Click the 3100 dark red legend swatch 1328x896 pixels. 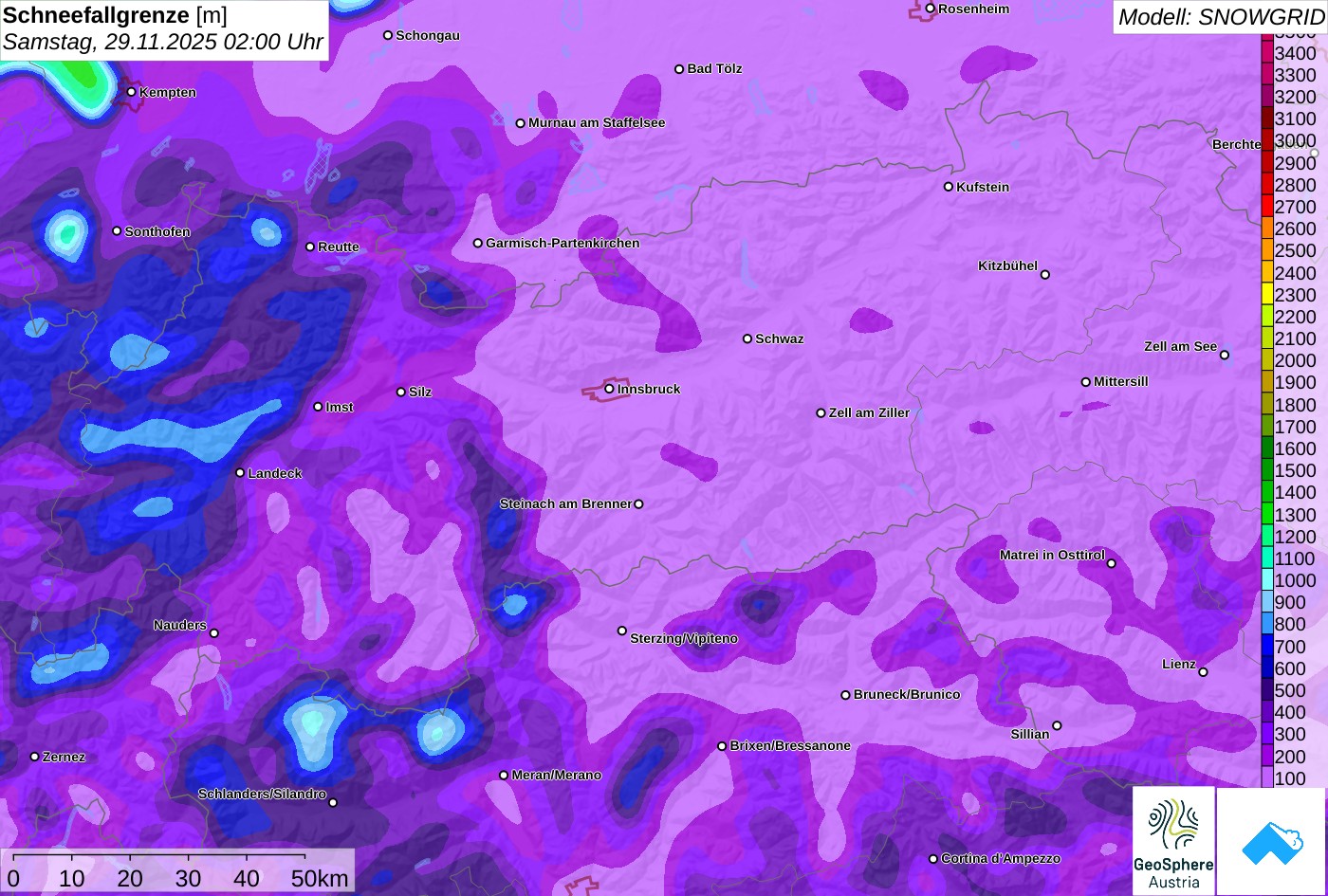pos(1266,119)
